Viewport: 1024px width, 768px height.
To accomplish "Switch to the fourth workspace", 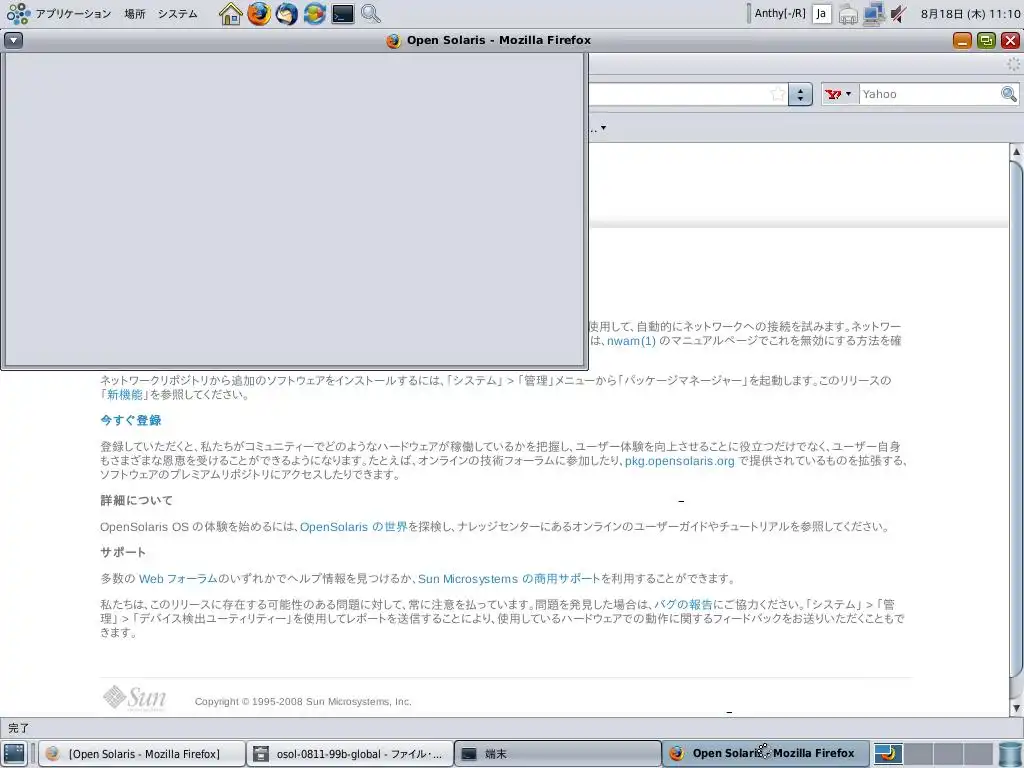I will (x=978, y=754).
